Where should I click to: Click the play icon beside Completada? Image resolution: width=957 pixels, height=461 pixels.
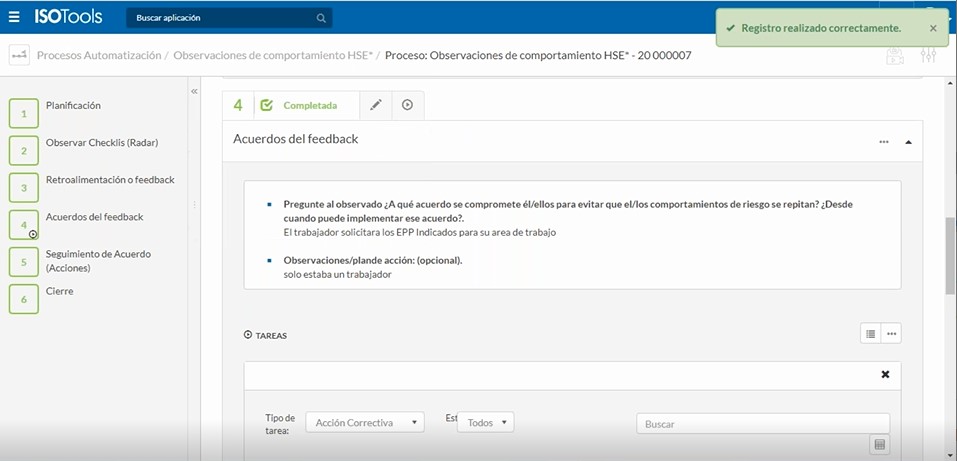pyautogui.click(x=408, y=105)
